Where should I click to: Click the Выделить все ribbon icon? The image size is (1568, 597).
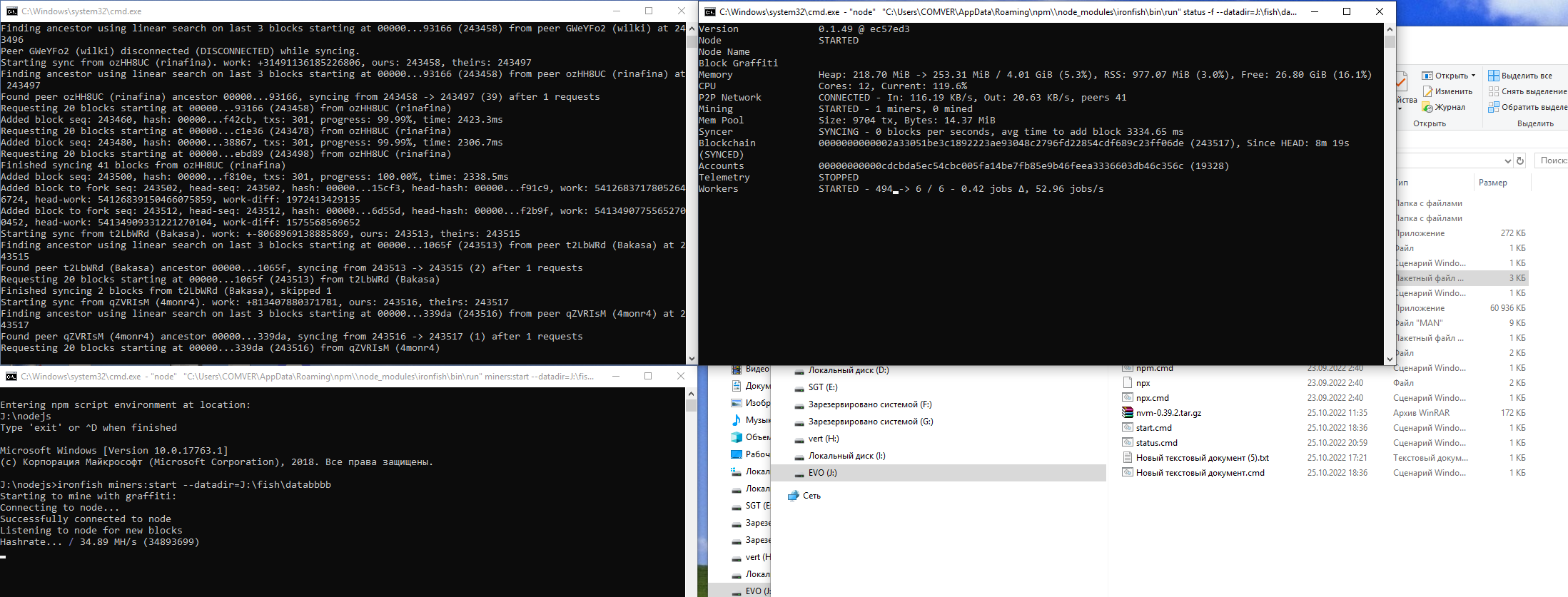coord(1493,76)
